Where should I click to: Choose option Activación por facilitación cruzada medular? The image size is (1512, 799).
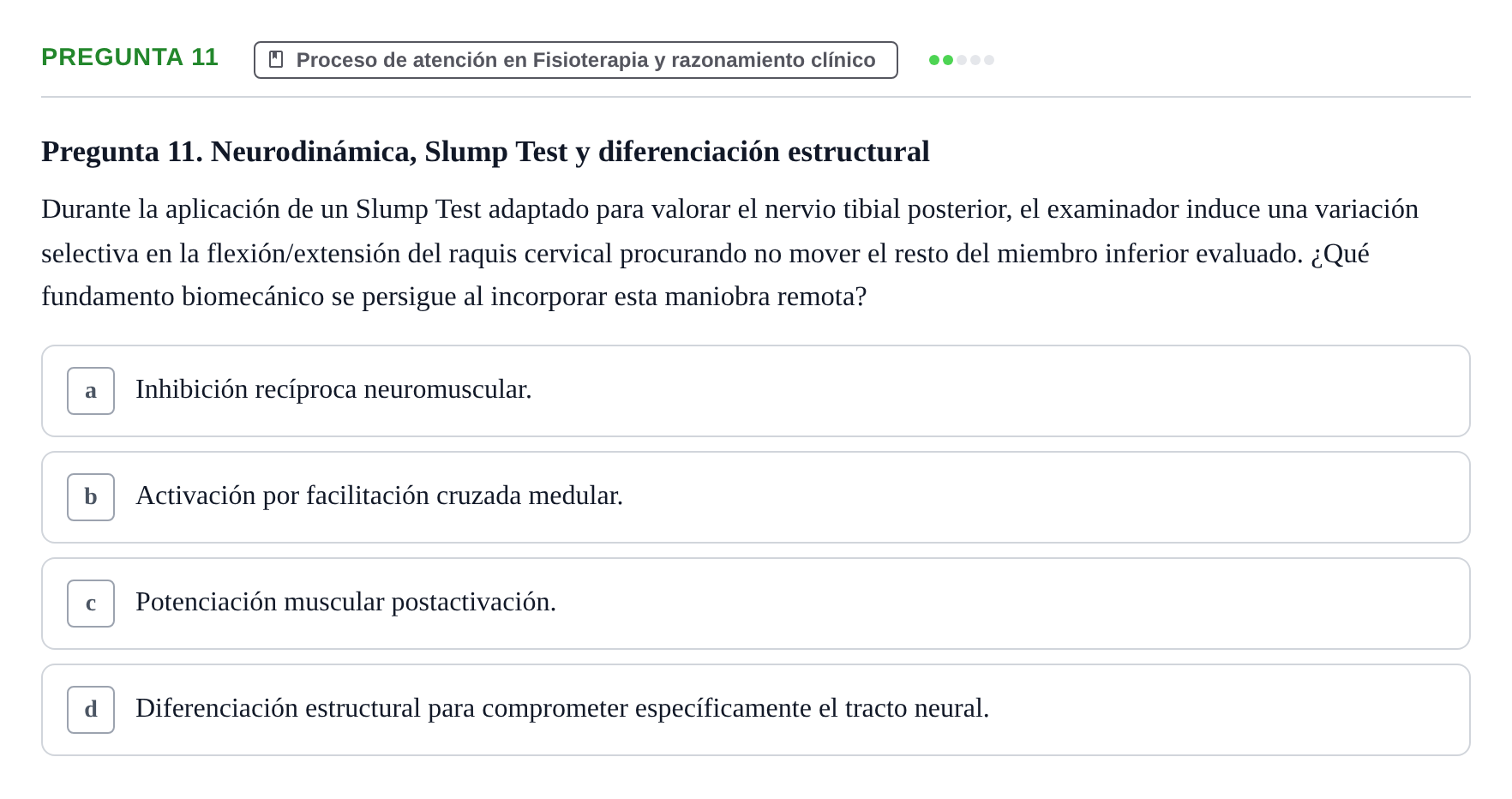pyautogui.click(x=756, y=497)
